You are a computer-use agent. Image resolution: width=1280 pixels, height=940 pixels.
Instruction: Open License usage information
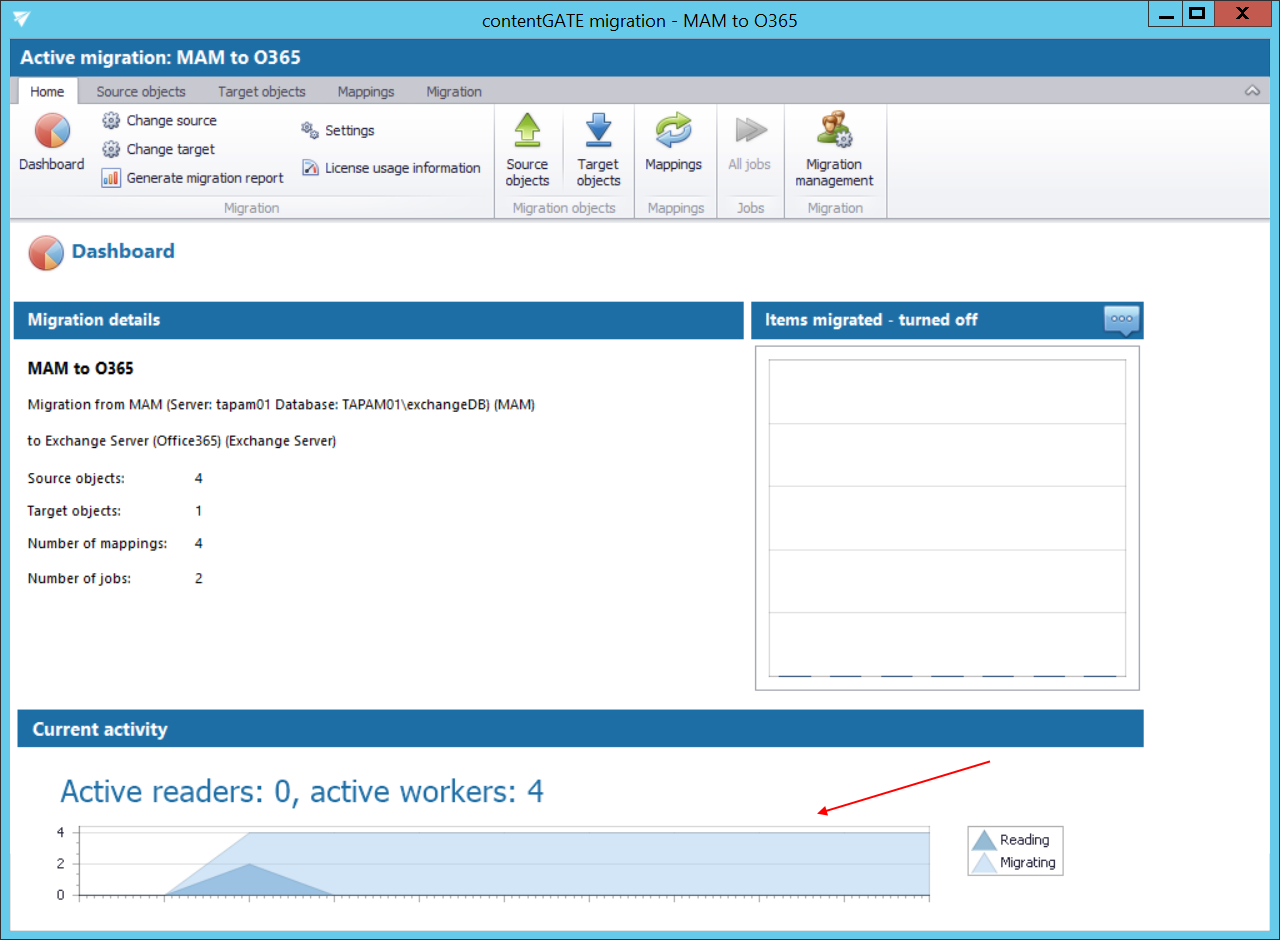(391, 168)
